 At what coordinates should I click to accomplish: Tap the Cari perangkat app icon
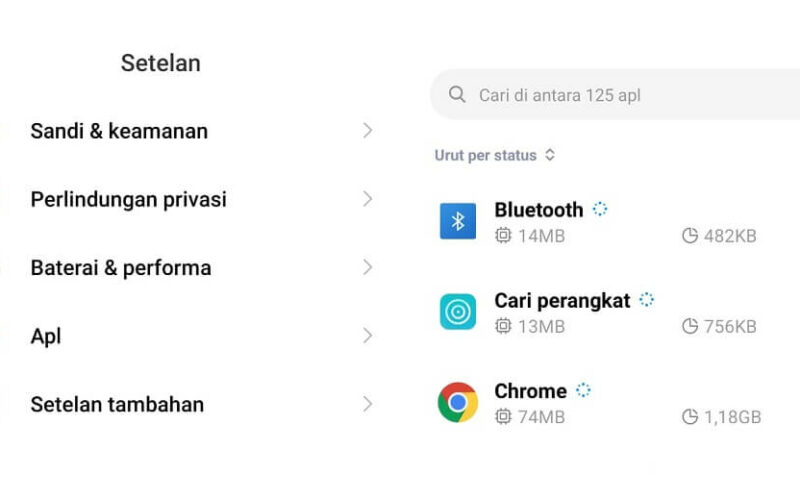click(458, 311)
